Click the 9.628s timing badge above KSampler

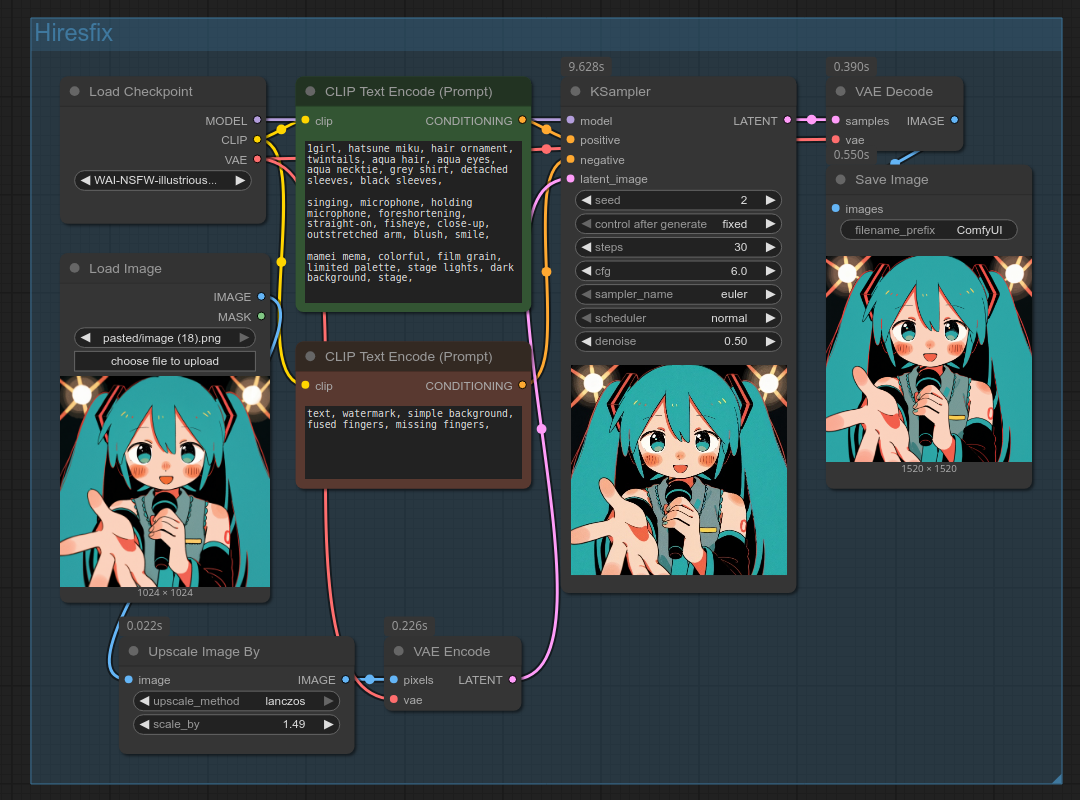click(586, 67)
